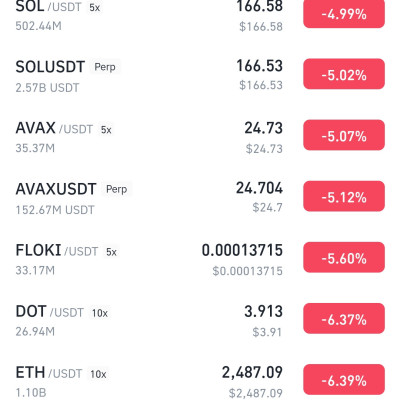The image size is (400, 400).
Task: Open the AVAXUSDT perpetual row
Action: pos(200,196)
